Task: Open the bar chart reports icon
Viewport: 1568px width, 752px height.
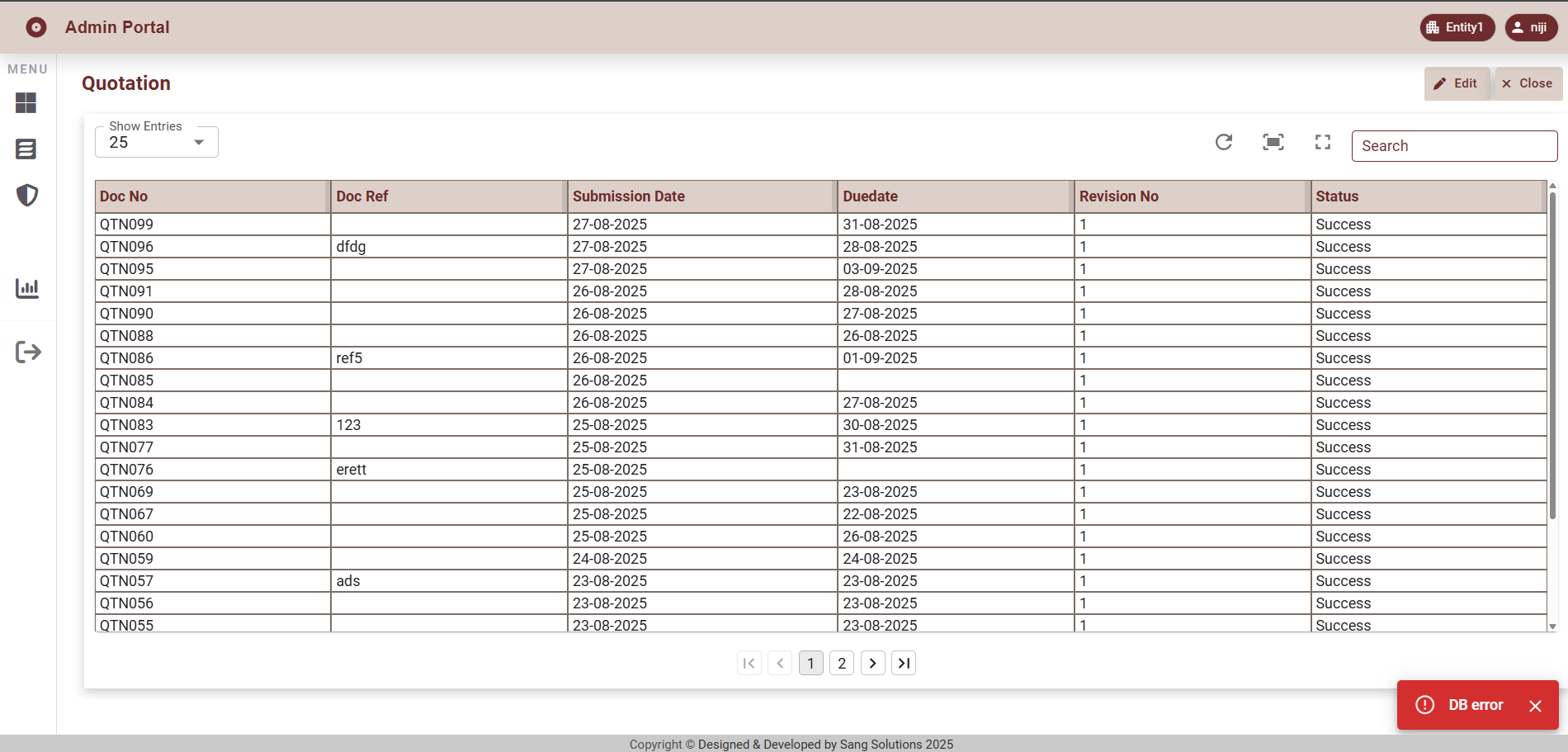Action: [x=26, y=288]
